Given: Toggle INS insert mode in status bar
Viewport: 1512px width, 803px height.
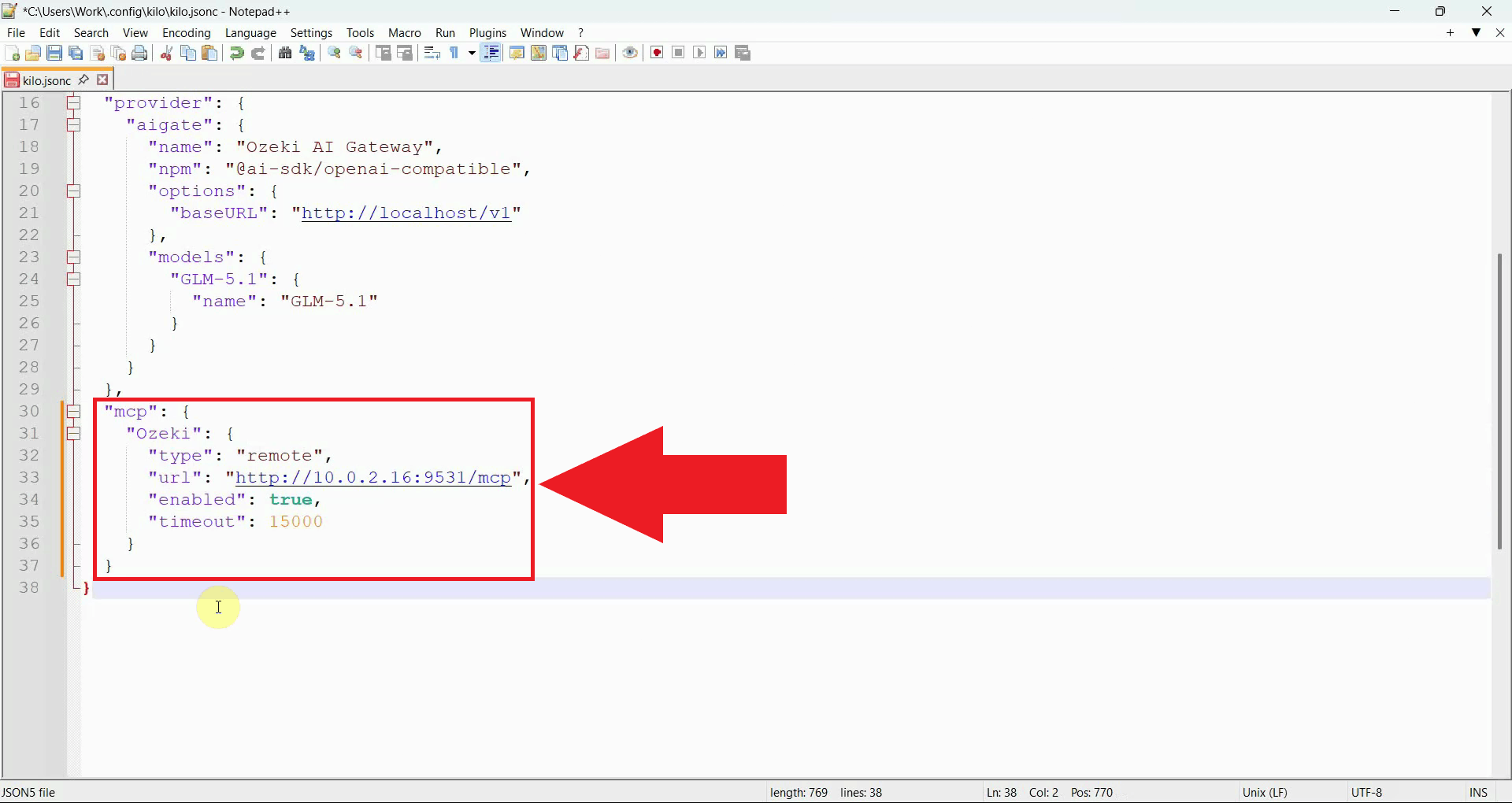Looking at the screenshot, I should [1478, 792].
